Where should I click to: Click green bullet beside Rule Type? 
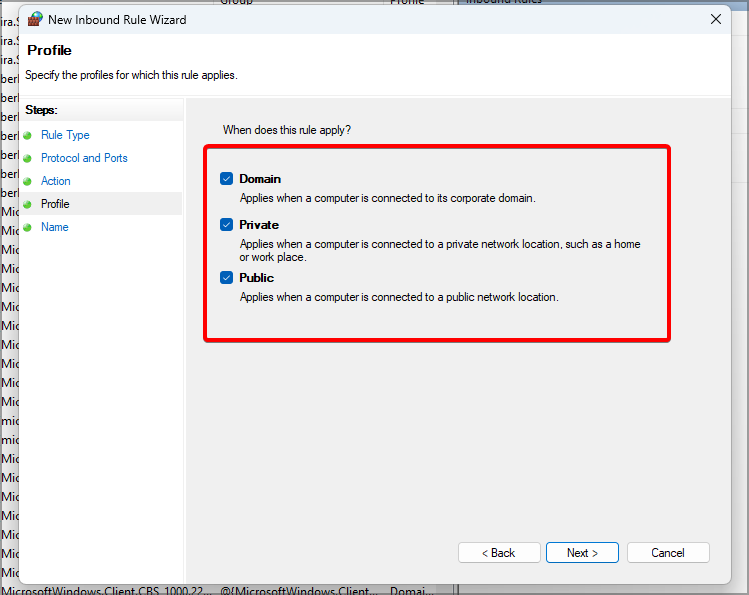point(28,136)
